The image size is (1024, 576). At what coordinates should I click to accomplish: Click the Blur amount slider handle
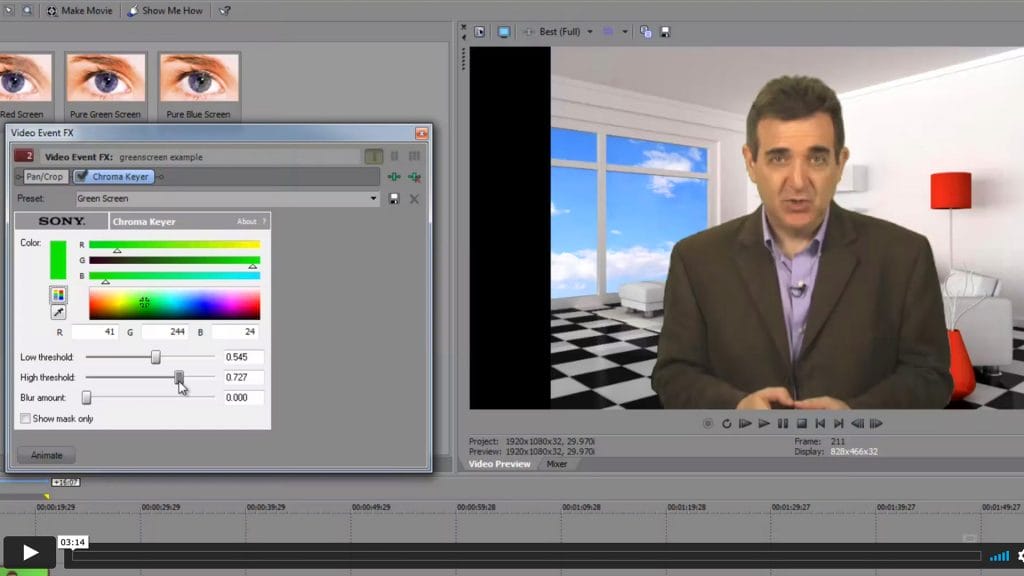tap(86, 398)
